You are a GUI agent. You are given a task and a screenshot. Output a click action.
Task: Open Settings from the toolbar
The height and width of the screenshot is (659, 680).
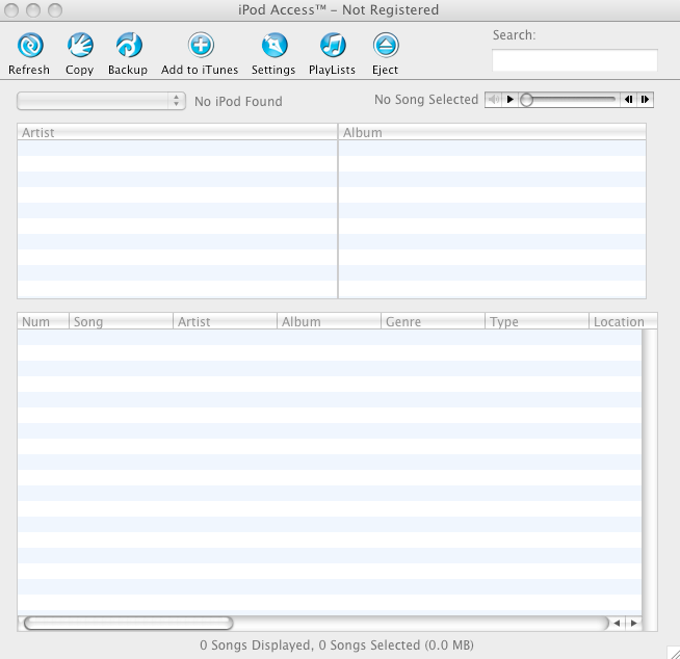pos(274,45)
